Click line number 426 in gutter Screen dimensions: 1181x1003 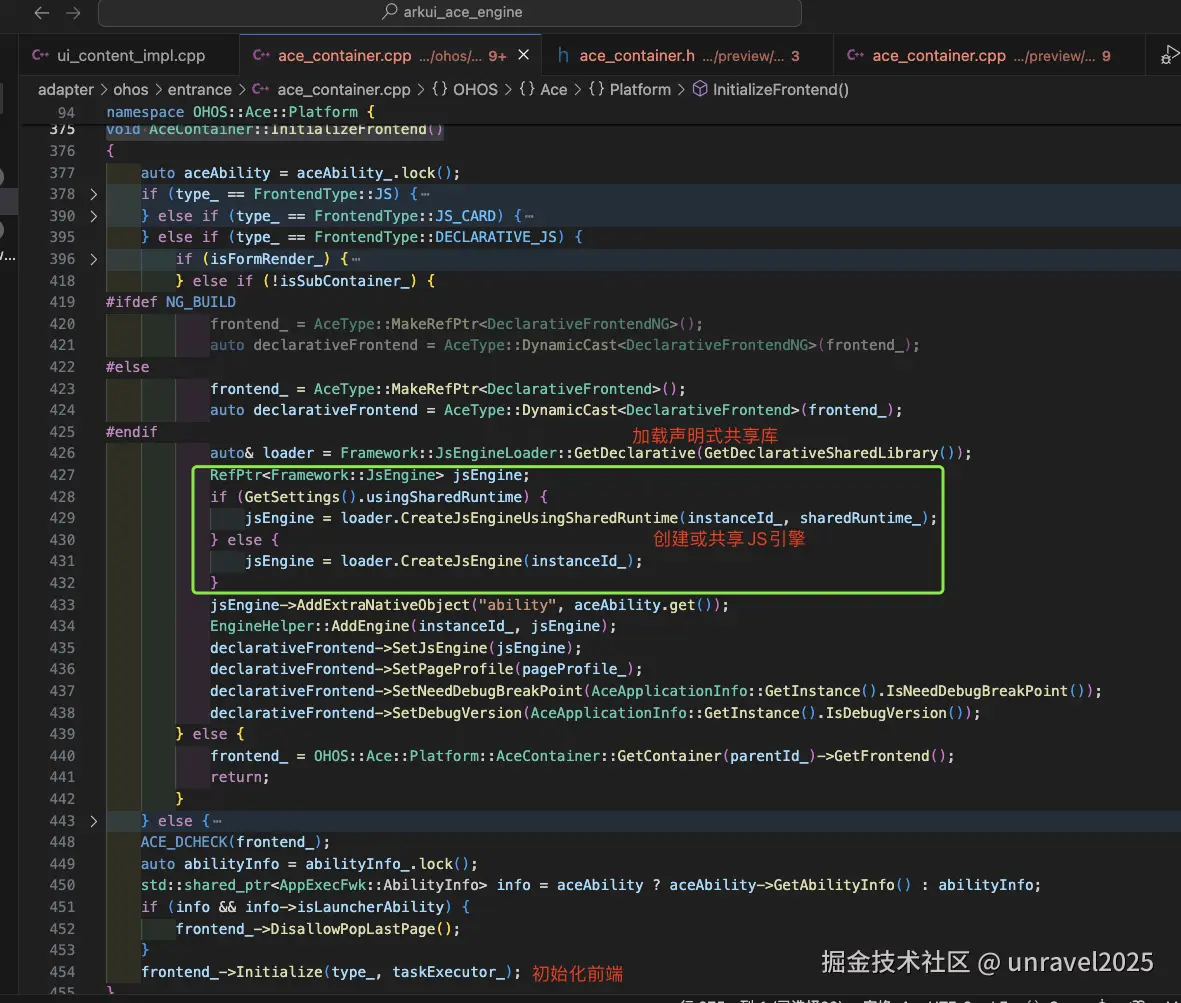63,453
